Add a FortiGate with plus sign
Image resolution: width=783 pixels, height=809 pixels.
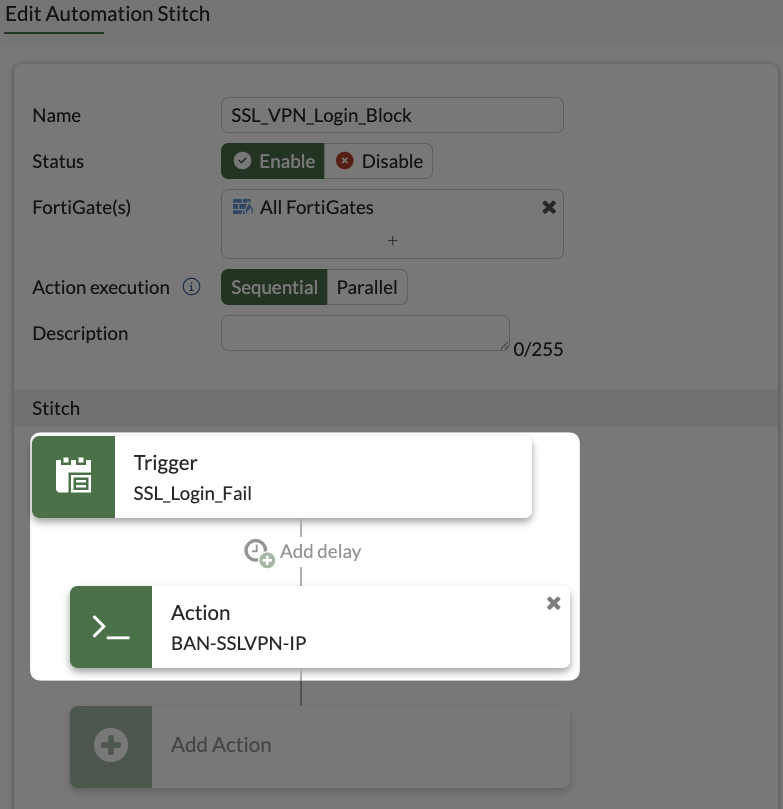(393, 240)
